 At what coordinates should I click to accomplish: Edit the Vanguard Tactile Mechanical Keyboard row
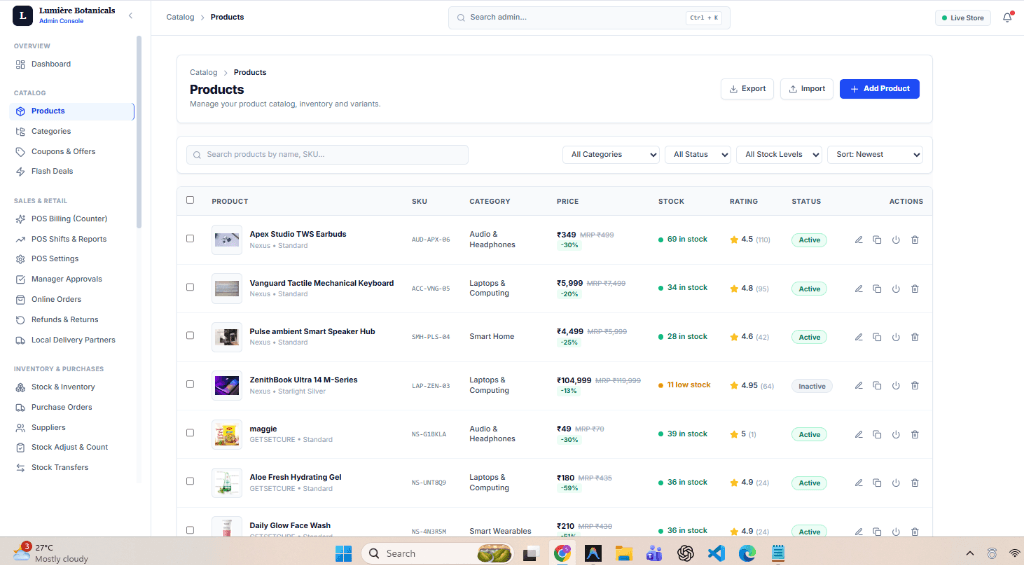[859, 289]
